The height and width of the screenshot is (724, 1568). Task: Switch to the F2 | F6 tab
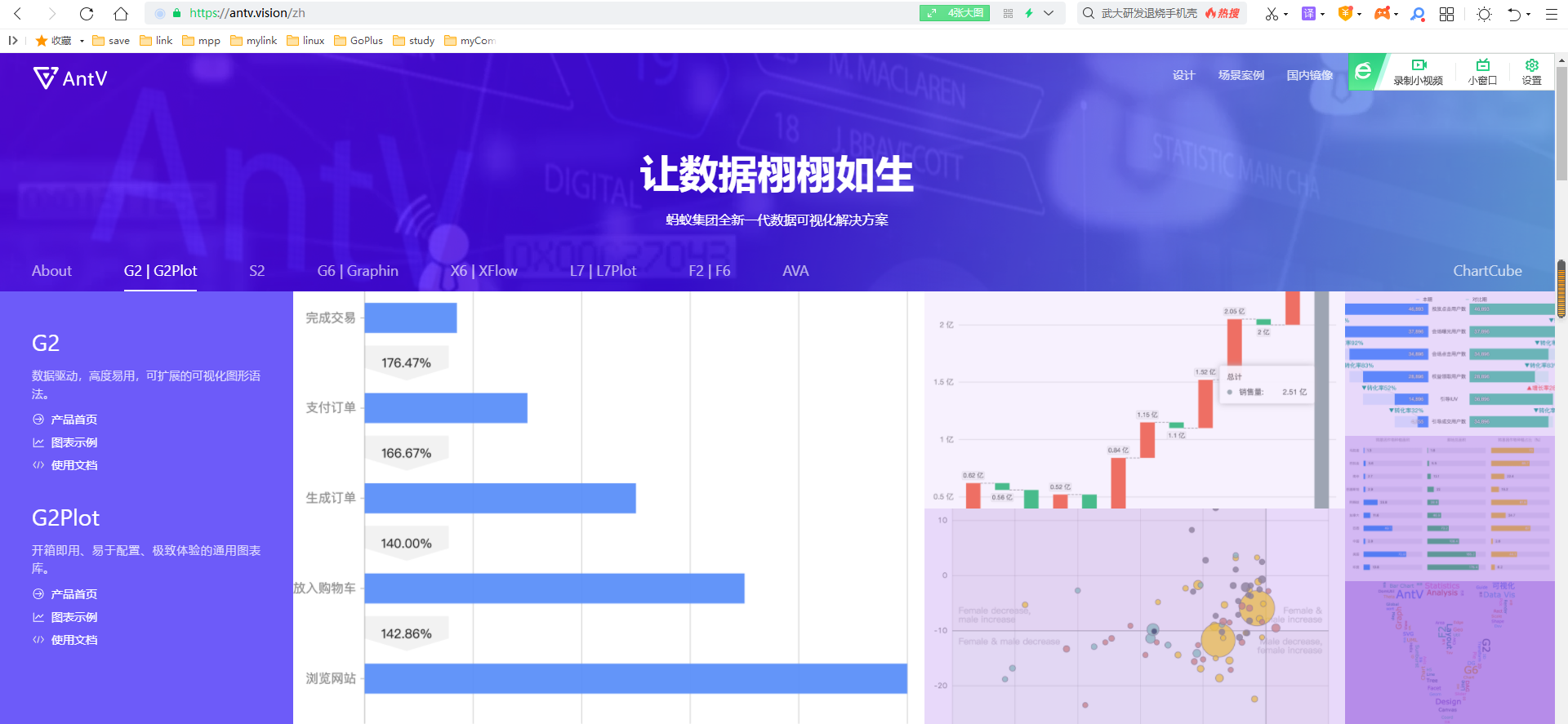pos(710,271)
